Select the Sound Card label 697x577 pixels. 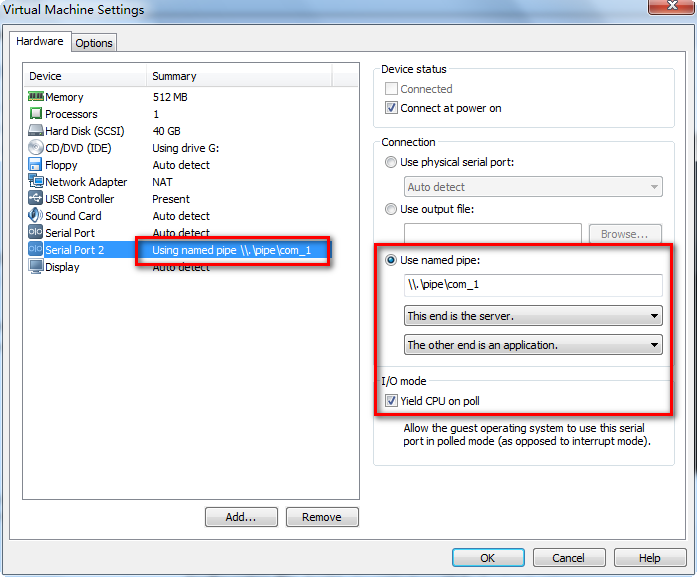tap(73, 216)
